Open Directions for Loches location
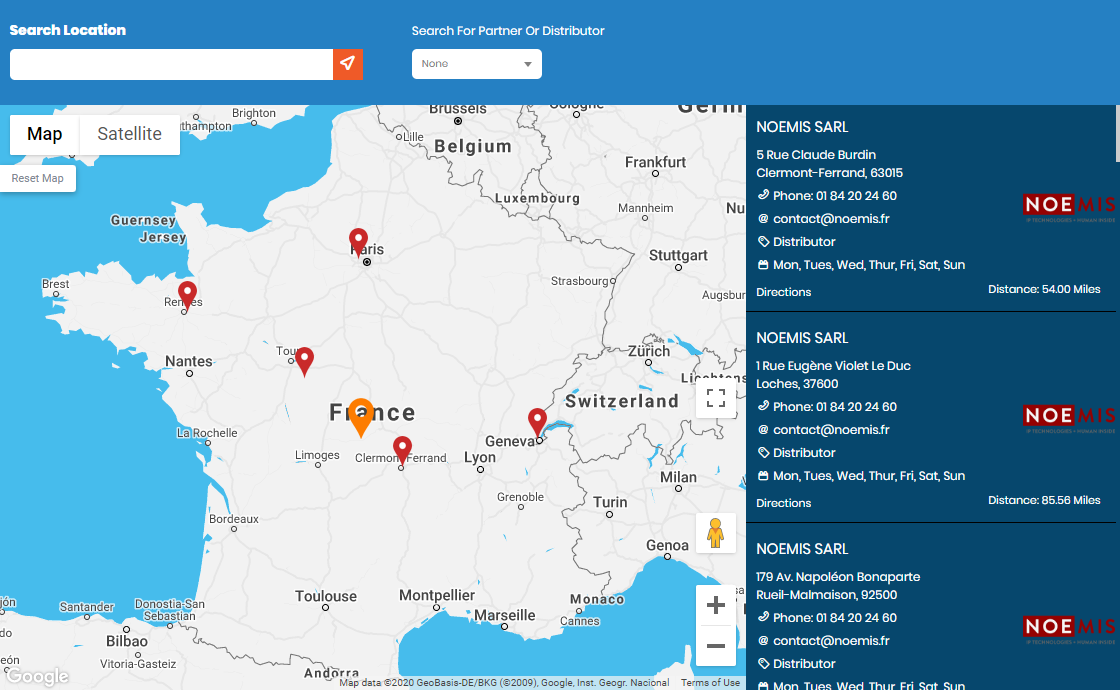 pos(784,503)
